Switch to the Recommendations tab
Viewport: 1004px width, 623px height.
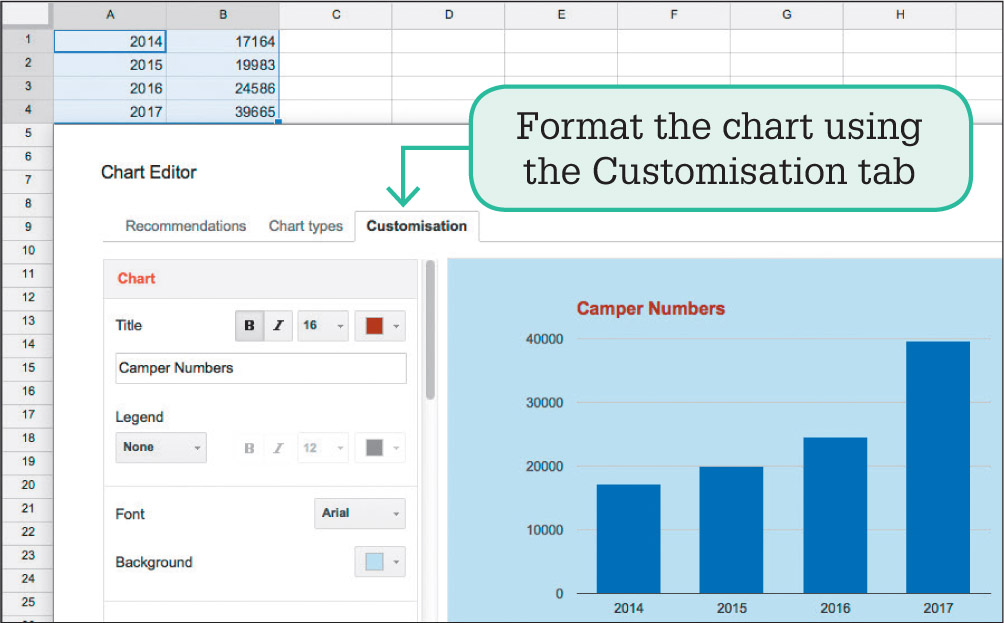pos(186,226)
